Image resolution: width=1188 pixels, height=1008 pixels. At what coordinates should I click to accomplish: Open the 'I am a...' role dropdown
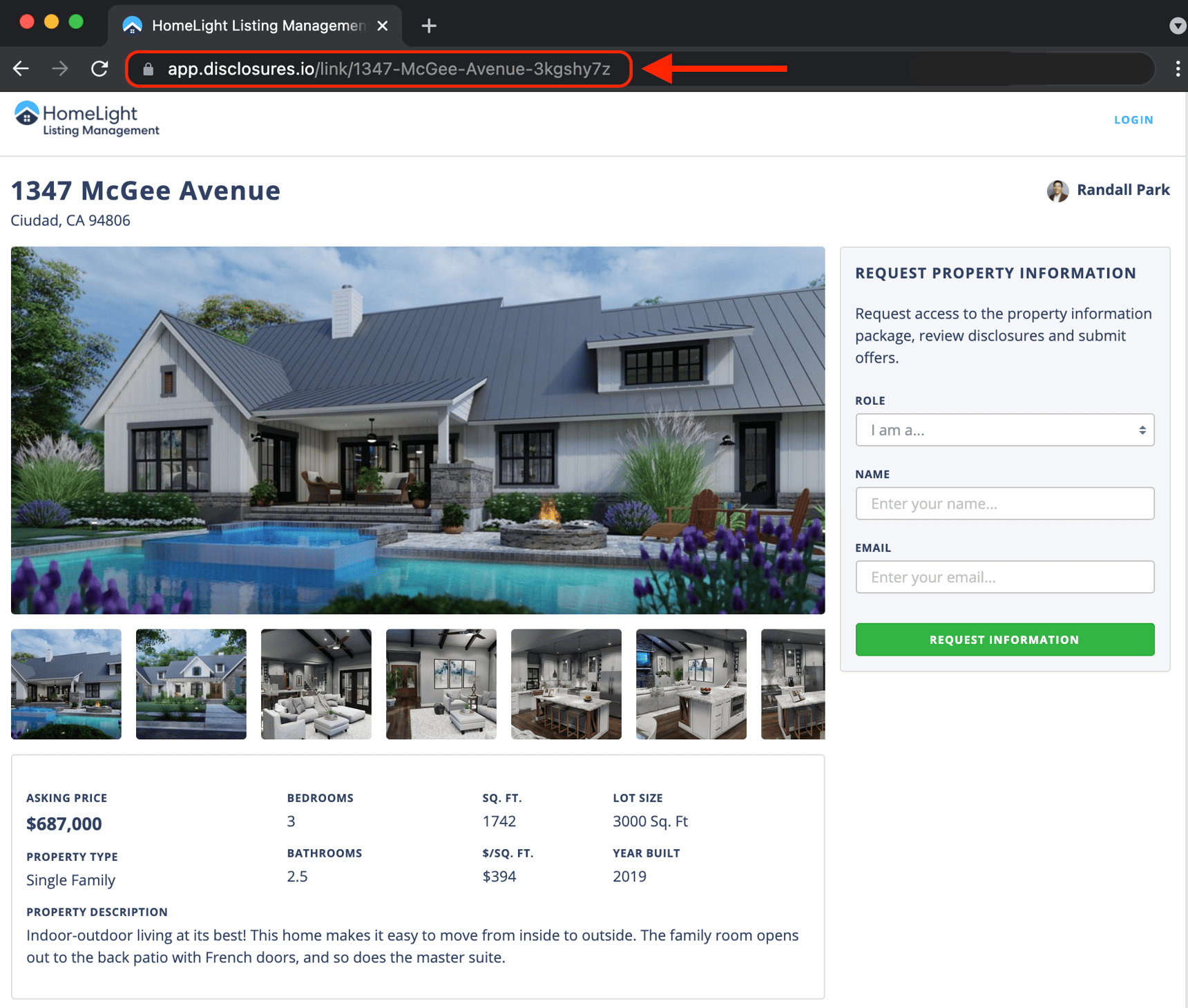1004,430
